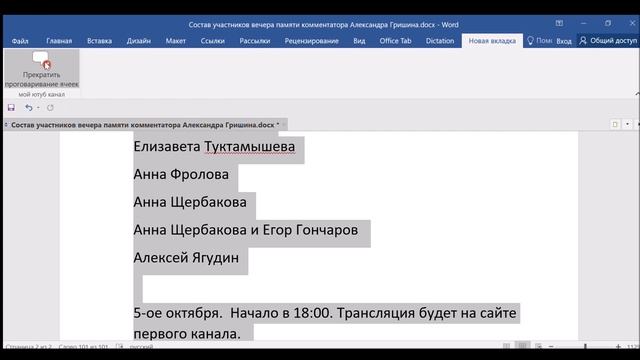
Task: Click the Общий доступ share button
Action: click(608, 40)
